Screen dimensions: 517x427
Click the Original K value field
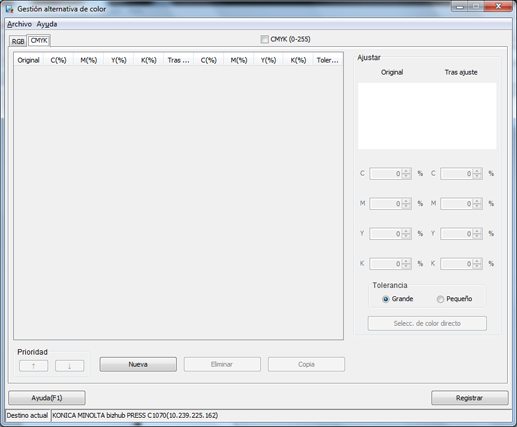click(386, 264)
